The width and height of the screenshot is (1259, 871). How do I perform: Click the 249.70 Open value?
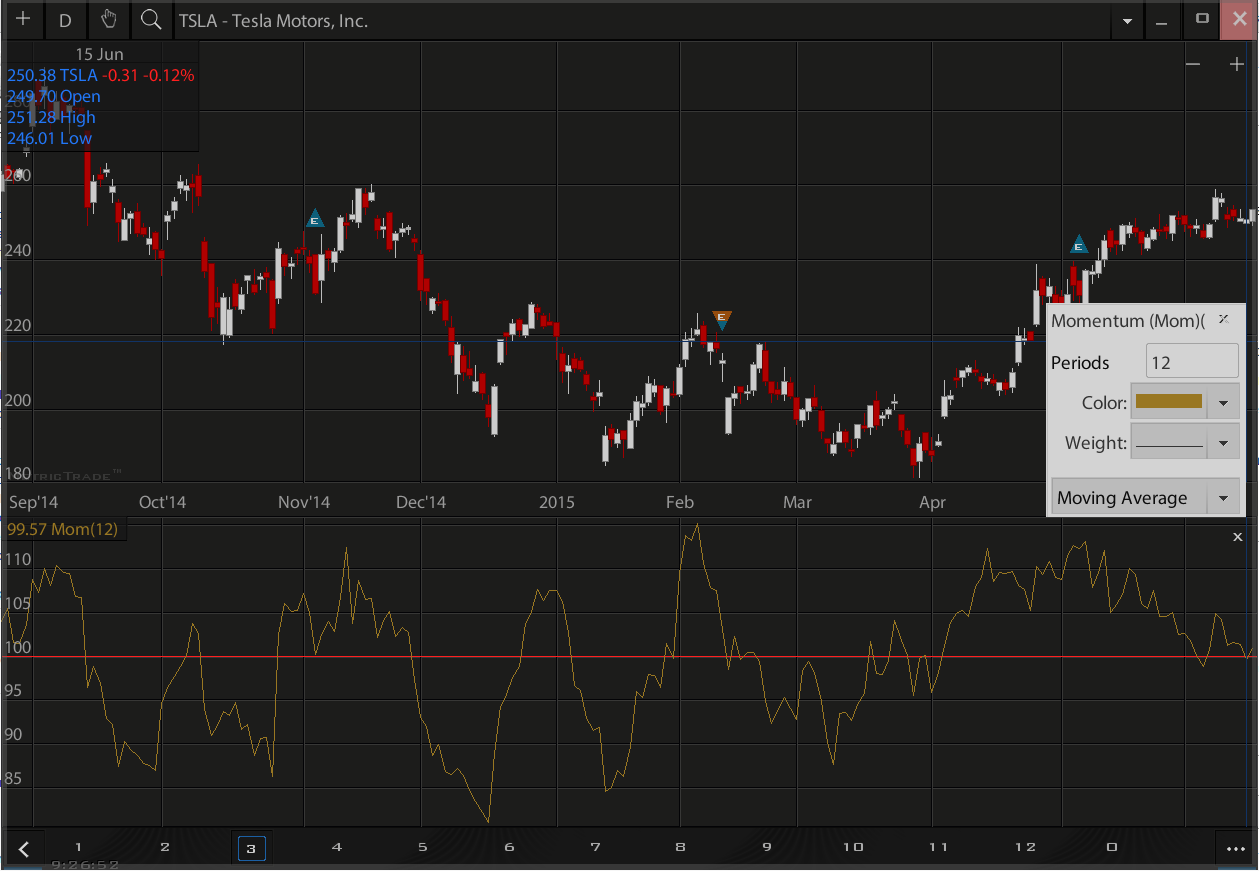pos(54,96)
